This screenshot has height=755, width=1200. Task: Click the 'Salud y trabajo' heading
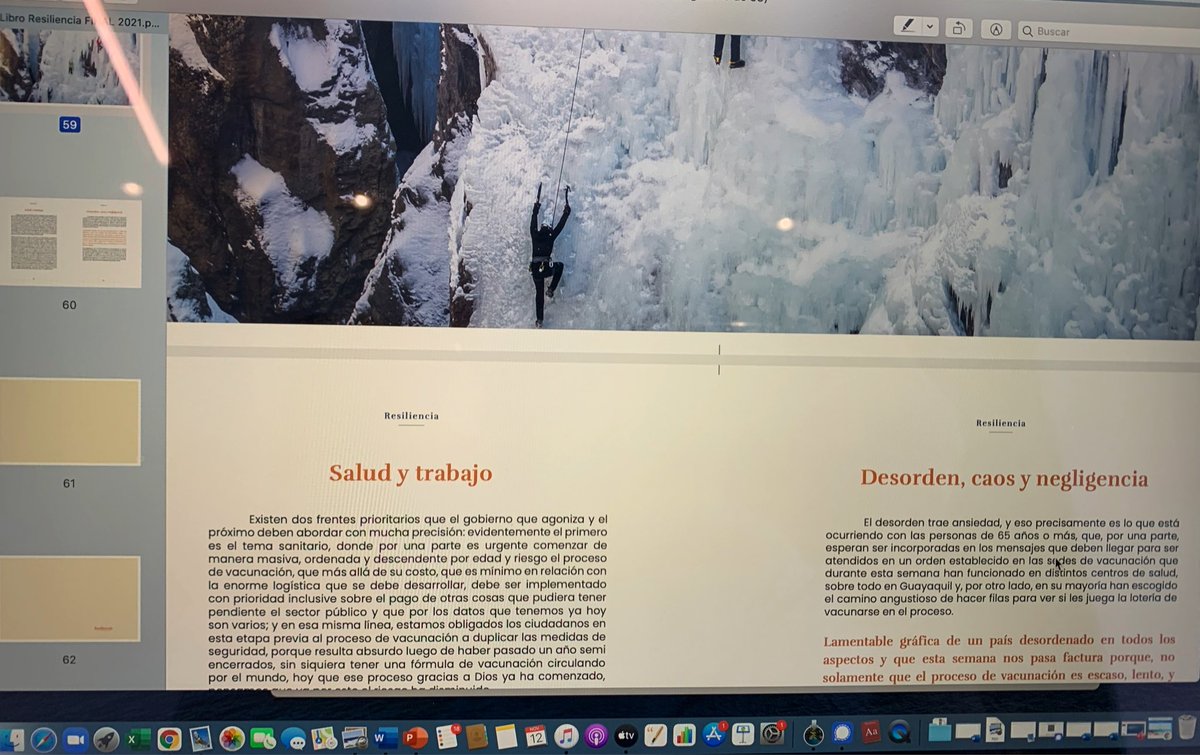tap(410, 473)
